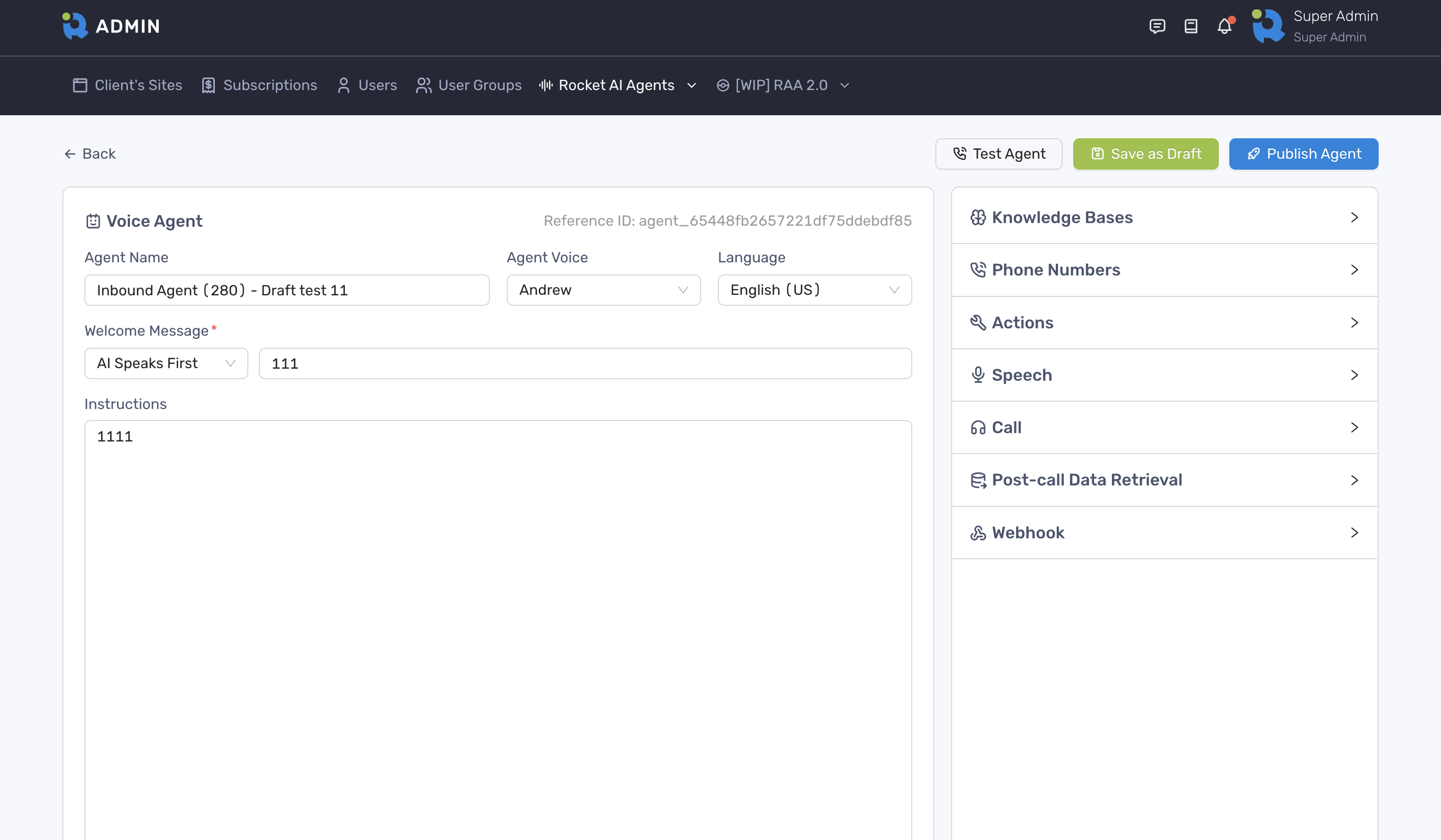
Task: Click the Knowledge Bases brain icon
Action: click(978, 218)
